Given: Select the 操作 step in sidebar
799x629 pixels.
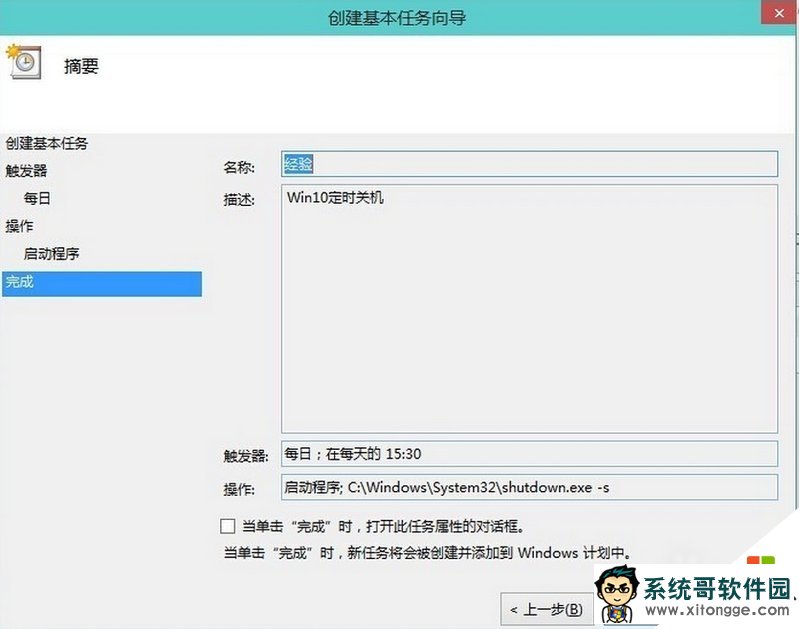Looking at the screenshot, I should (19, 226).
